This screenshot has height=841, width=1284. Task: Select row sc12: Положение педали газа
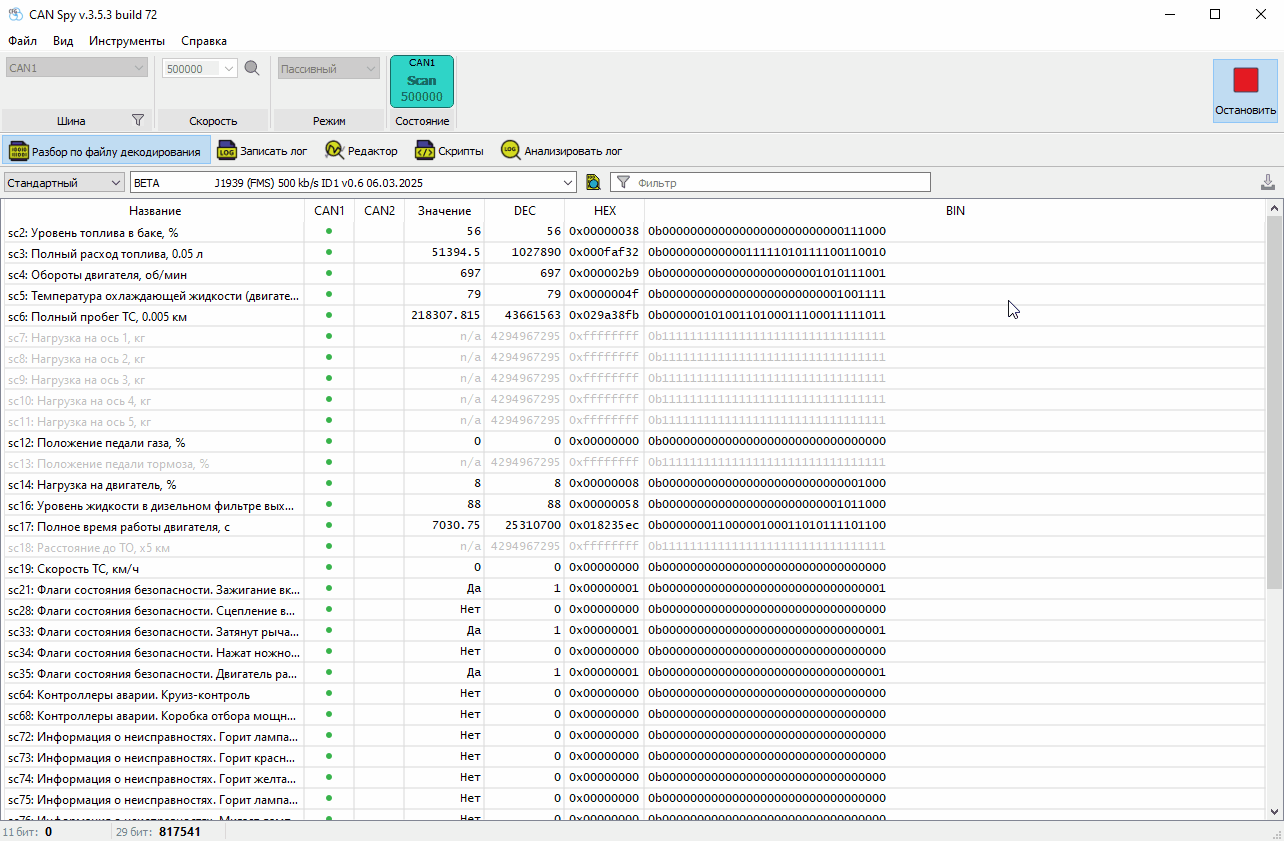point(634,442)
